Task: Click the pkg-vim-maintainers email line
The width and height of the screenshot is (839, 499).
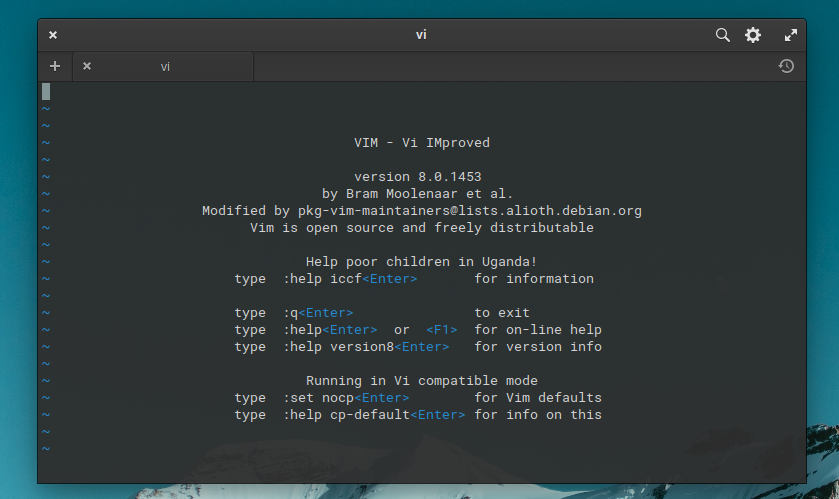Action: (422, 211)
